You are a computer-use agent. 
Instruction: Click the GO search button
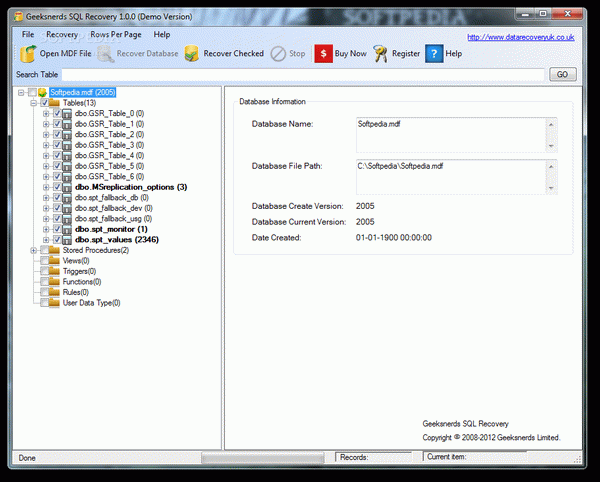click(562, 74)
